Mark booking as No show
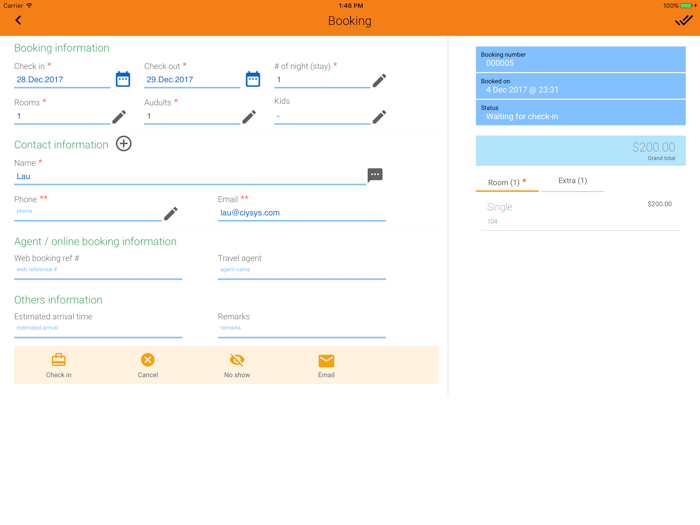 (x=237, y=365)
